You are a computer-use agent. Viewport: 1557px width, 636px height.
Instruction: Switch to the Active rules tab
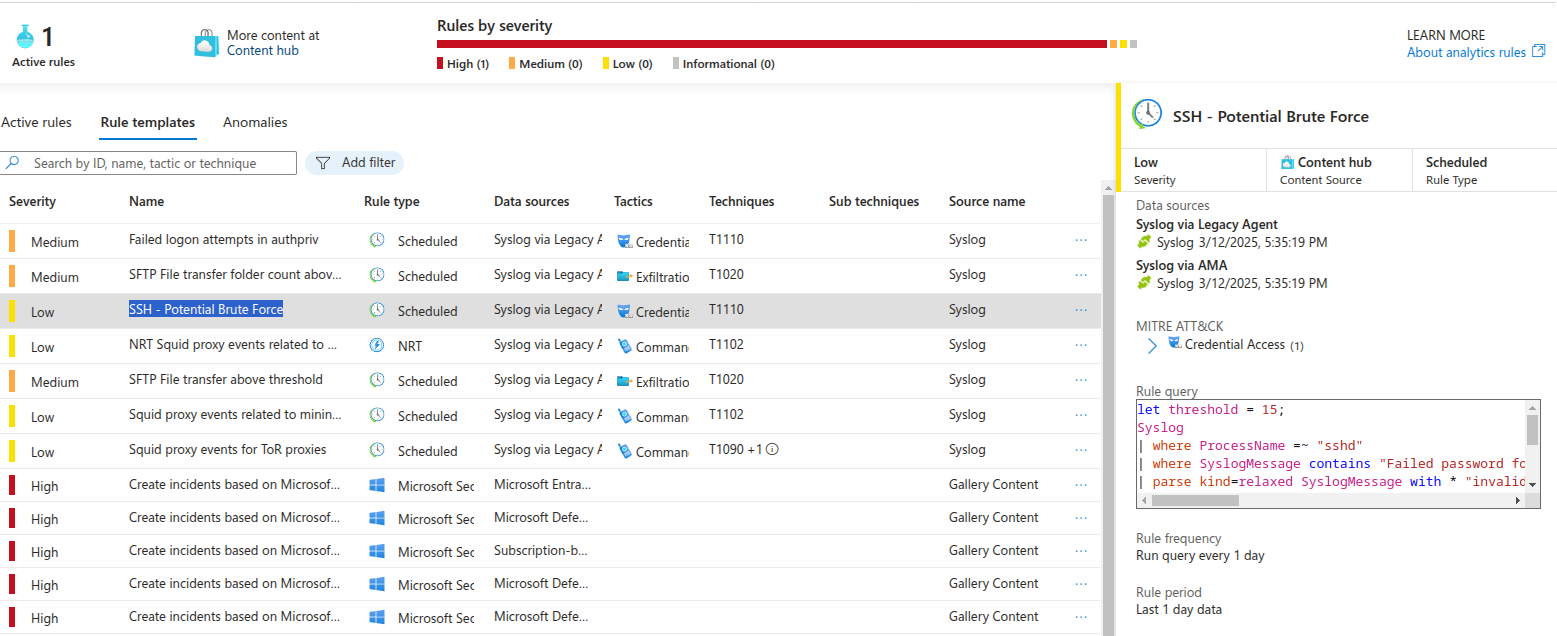[x=36, y=122]
